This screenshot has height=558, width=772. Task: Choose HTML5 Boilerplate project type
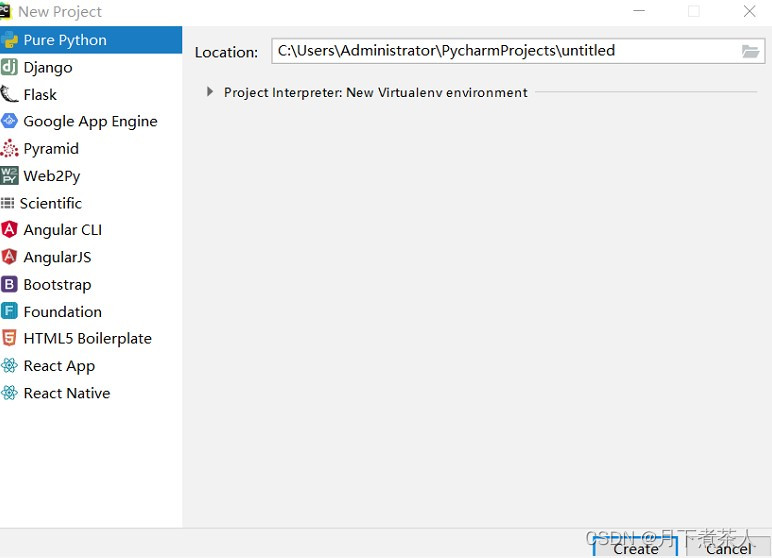[91, 338]
